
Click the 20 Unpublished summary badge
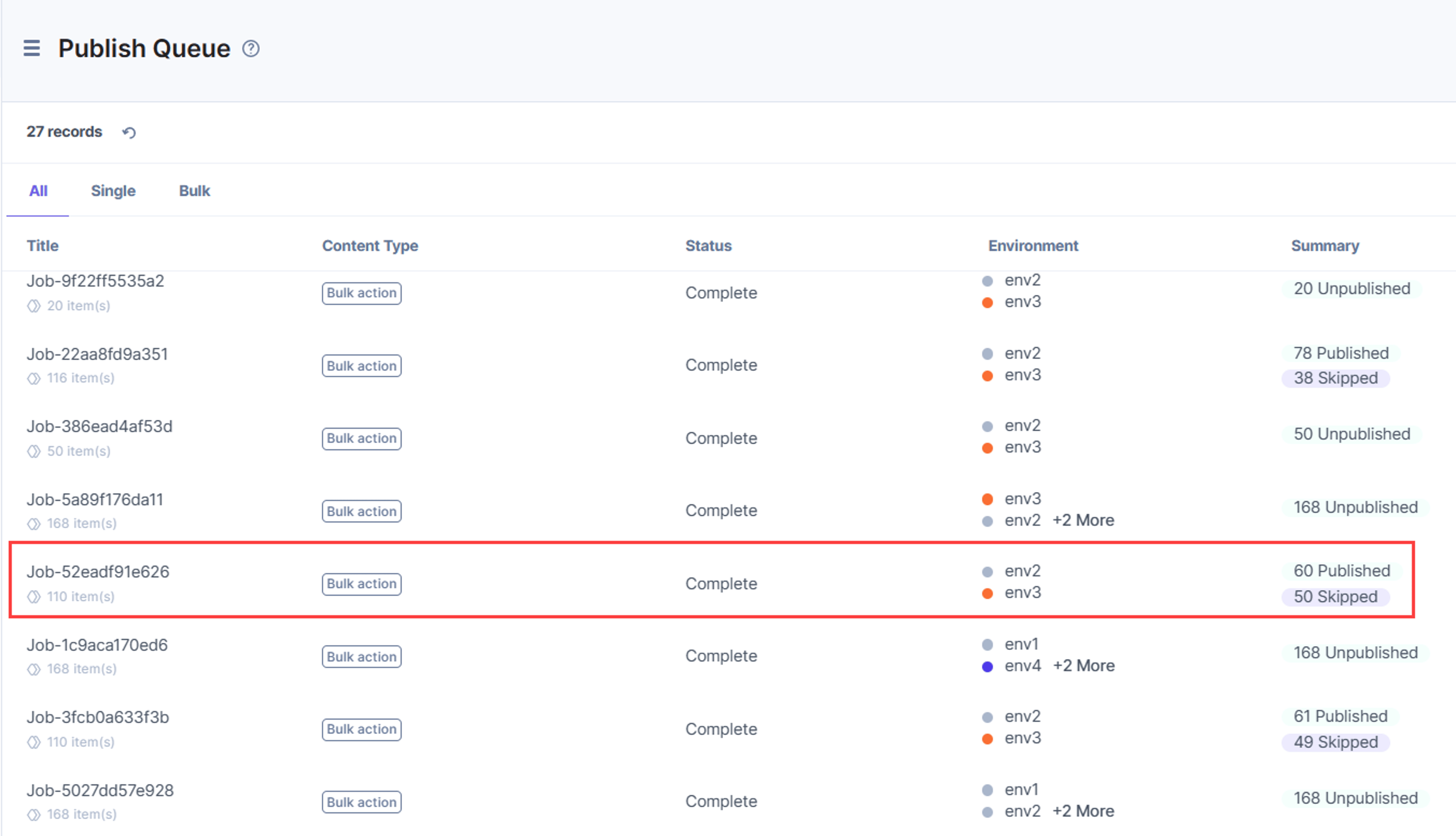coord(1352,289)
